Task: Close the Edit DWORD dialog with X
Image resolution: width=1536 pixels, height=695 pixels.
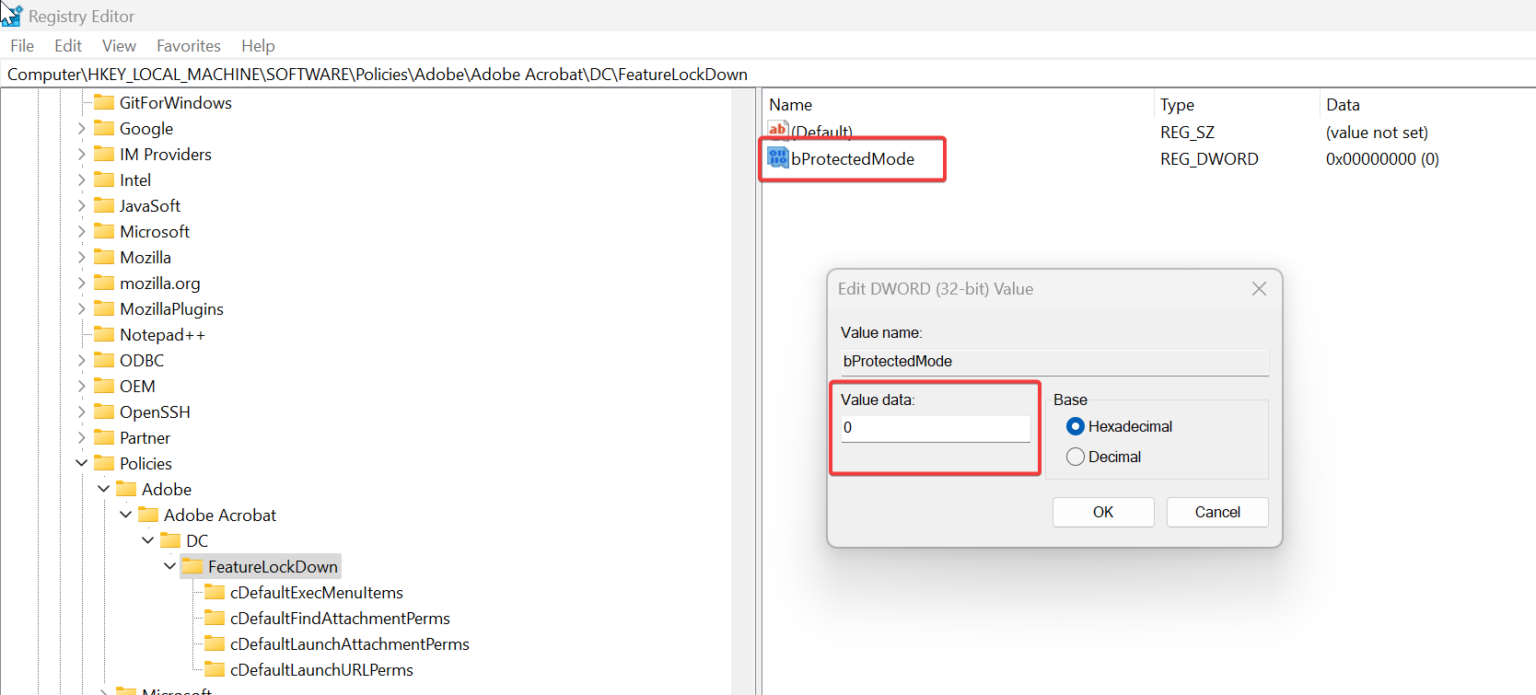Action: [1259, 289]
